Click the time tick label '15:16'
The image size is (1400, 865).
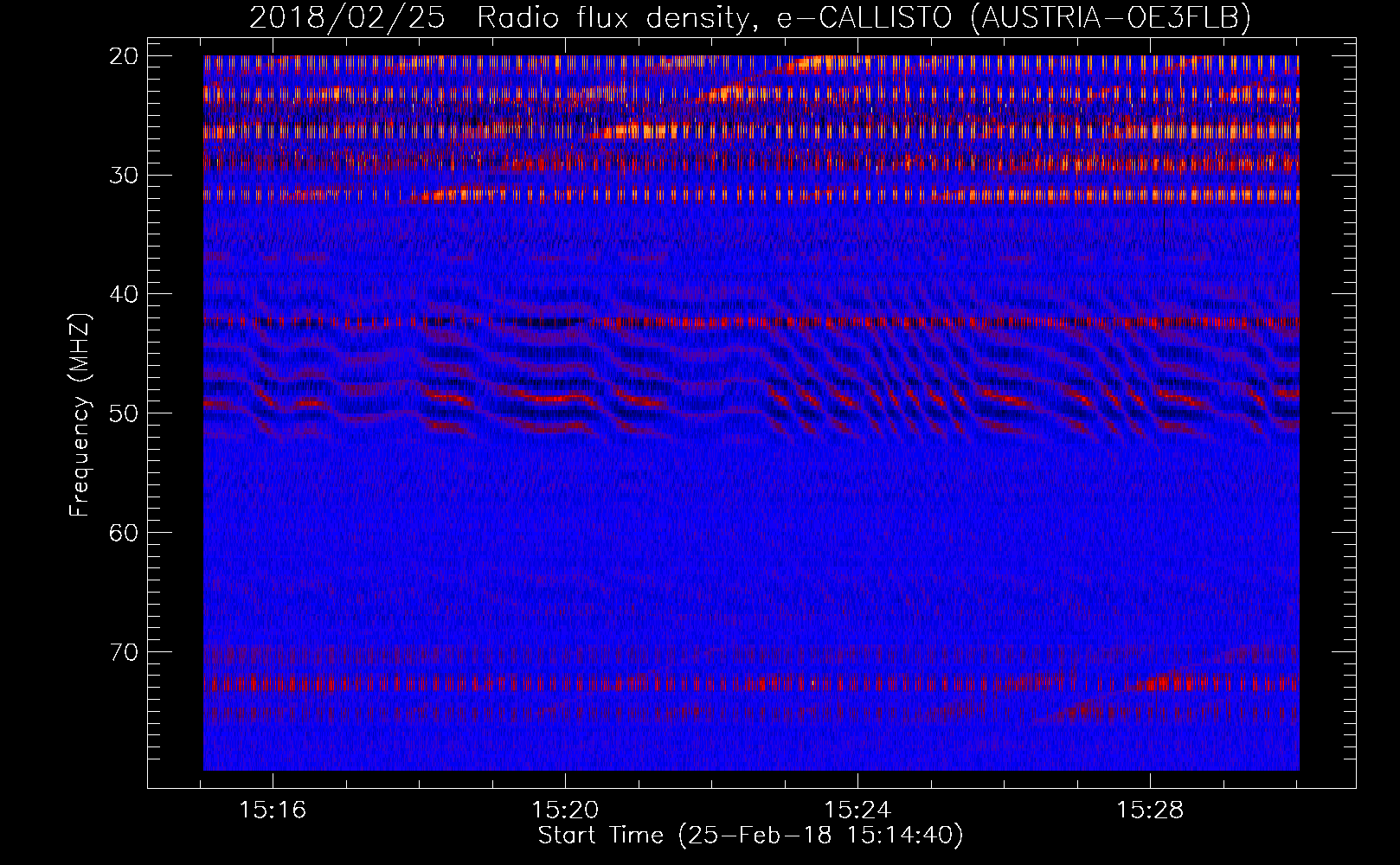(273, 811)
